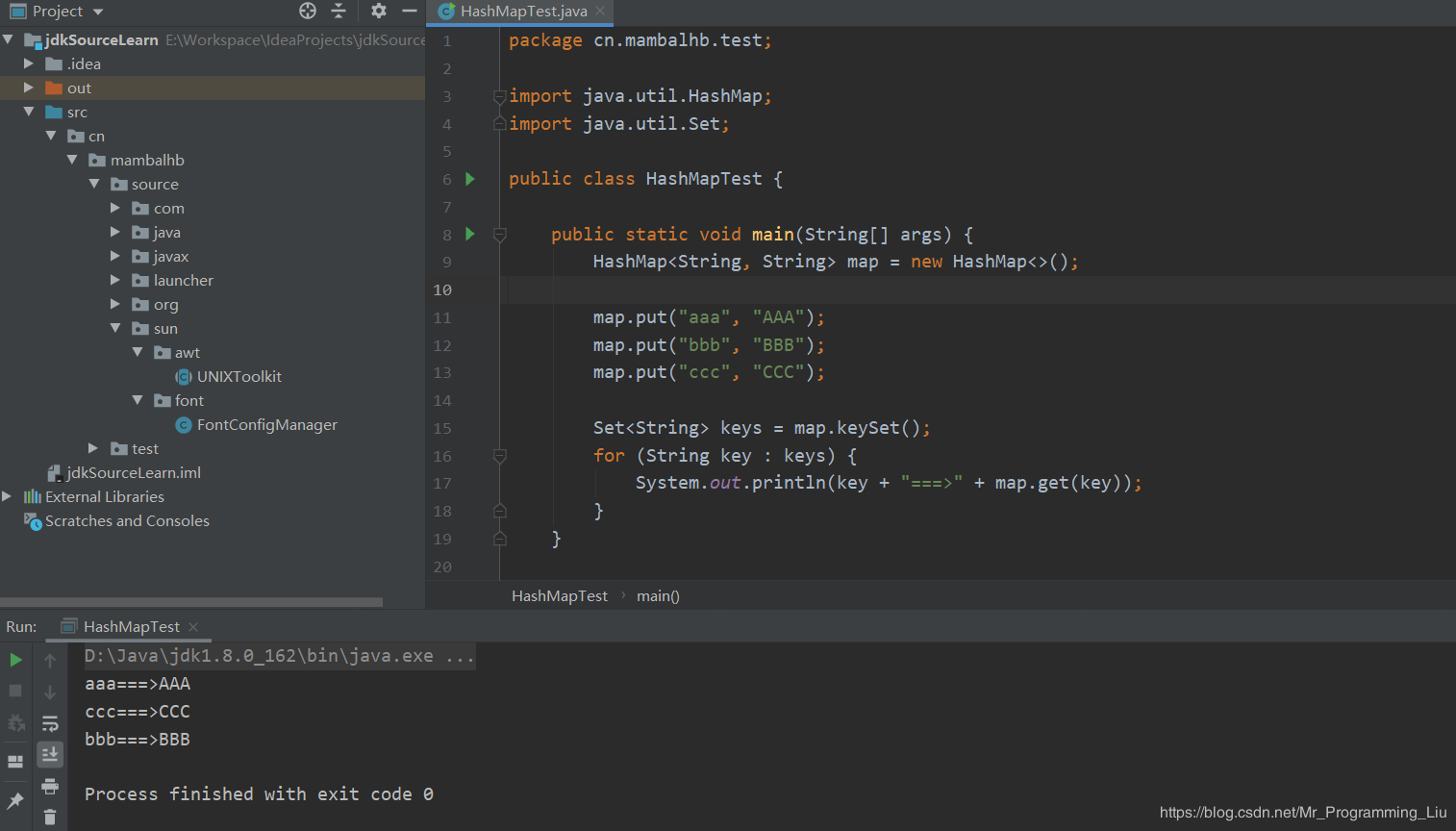The height and width of the screenshot is (831, 1456).
Task: Click the 'ccc===>CCC' console output line
Action: tap(138, 712)
